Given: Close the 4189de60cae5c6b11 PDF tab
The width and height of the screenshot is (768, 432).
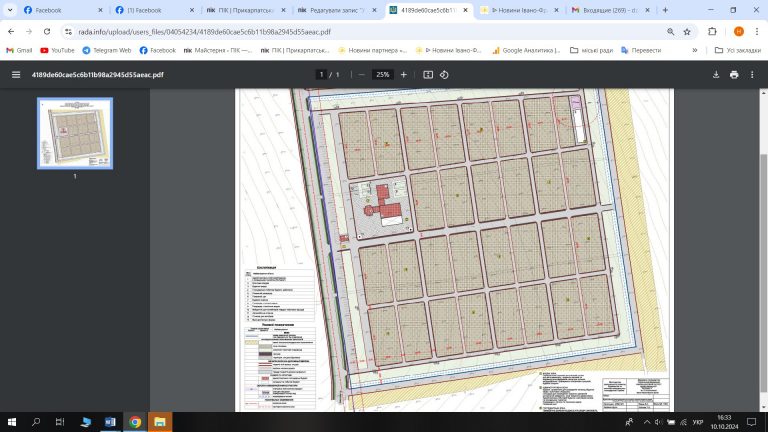Looking at the screenshot, I should click(465, 10).
